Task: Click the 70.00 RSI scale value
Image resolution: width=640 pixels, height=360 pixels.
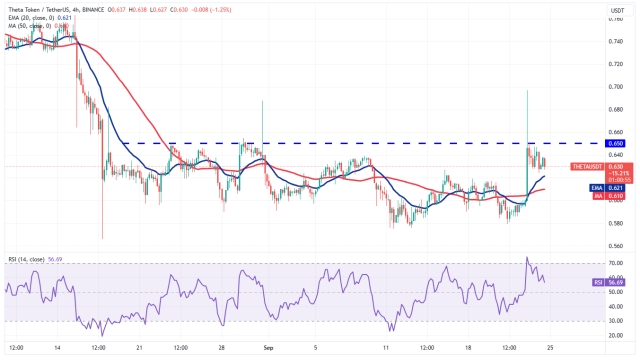Action: pos(616,263)
